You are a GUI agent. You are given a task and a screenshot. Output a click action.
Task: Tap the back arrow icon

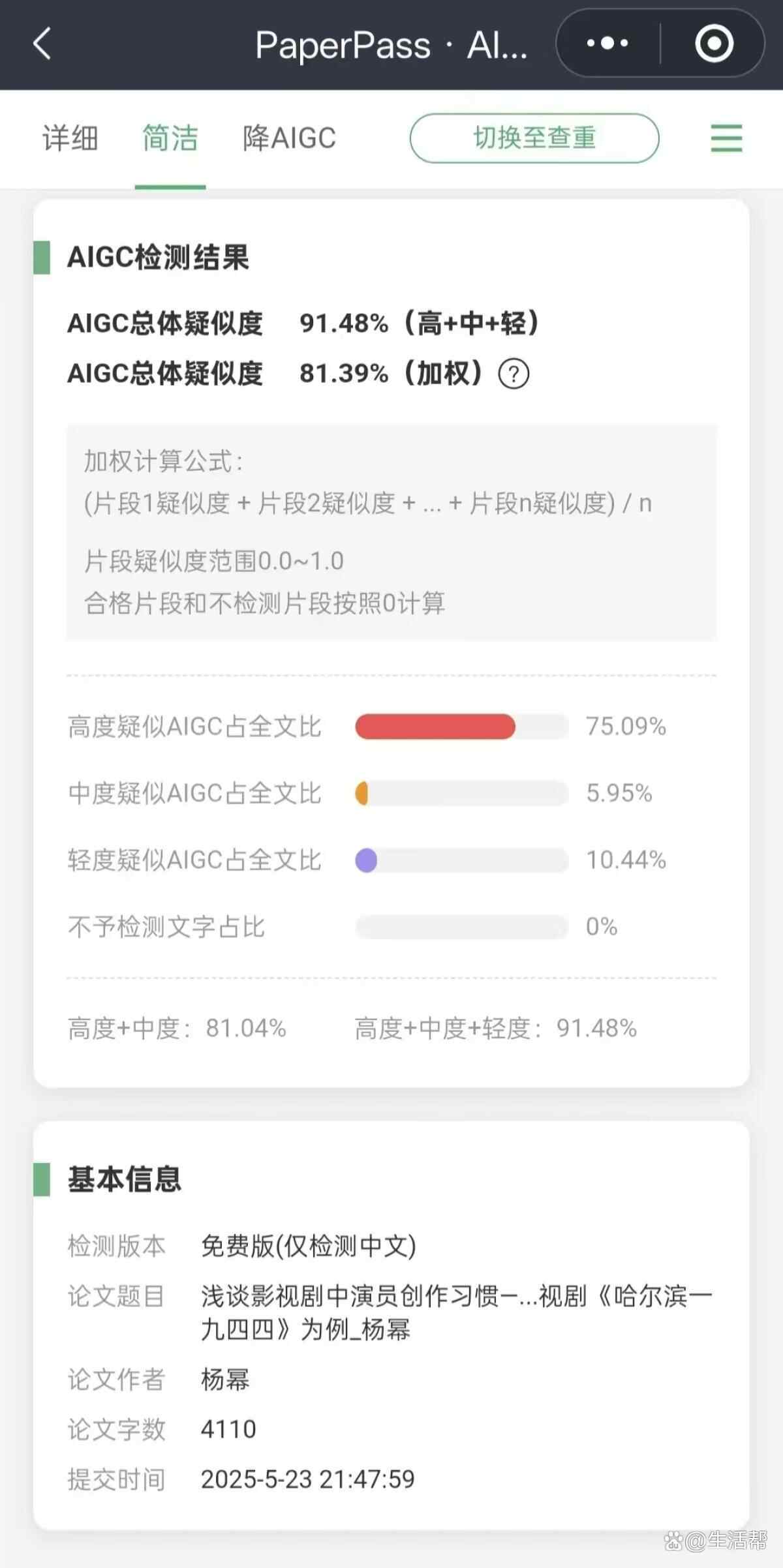(x=42, y=44)
